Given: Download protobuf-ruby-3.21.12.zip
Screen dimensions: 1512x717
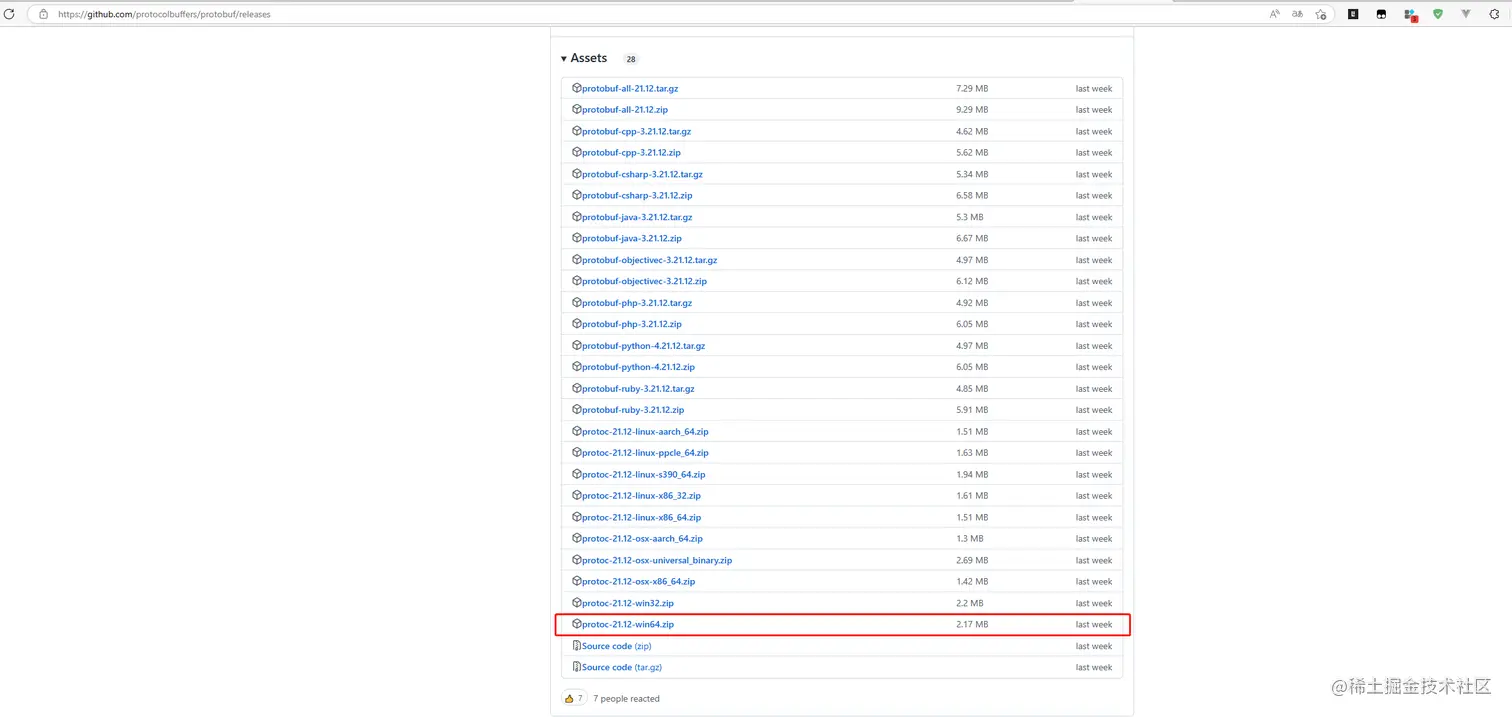Looking at the screenshot, I should coord(633,410).
